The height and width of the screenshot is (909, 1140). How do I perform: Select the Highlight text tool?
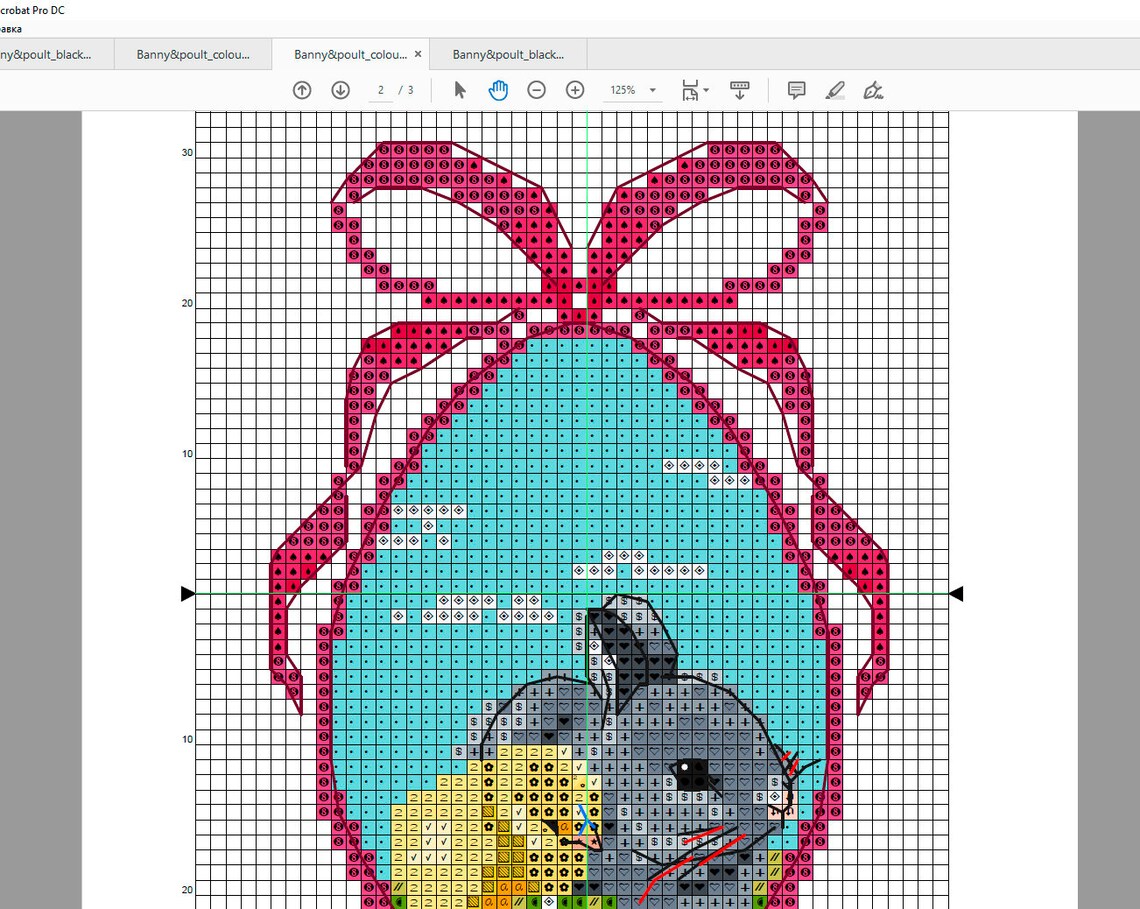835,90
